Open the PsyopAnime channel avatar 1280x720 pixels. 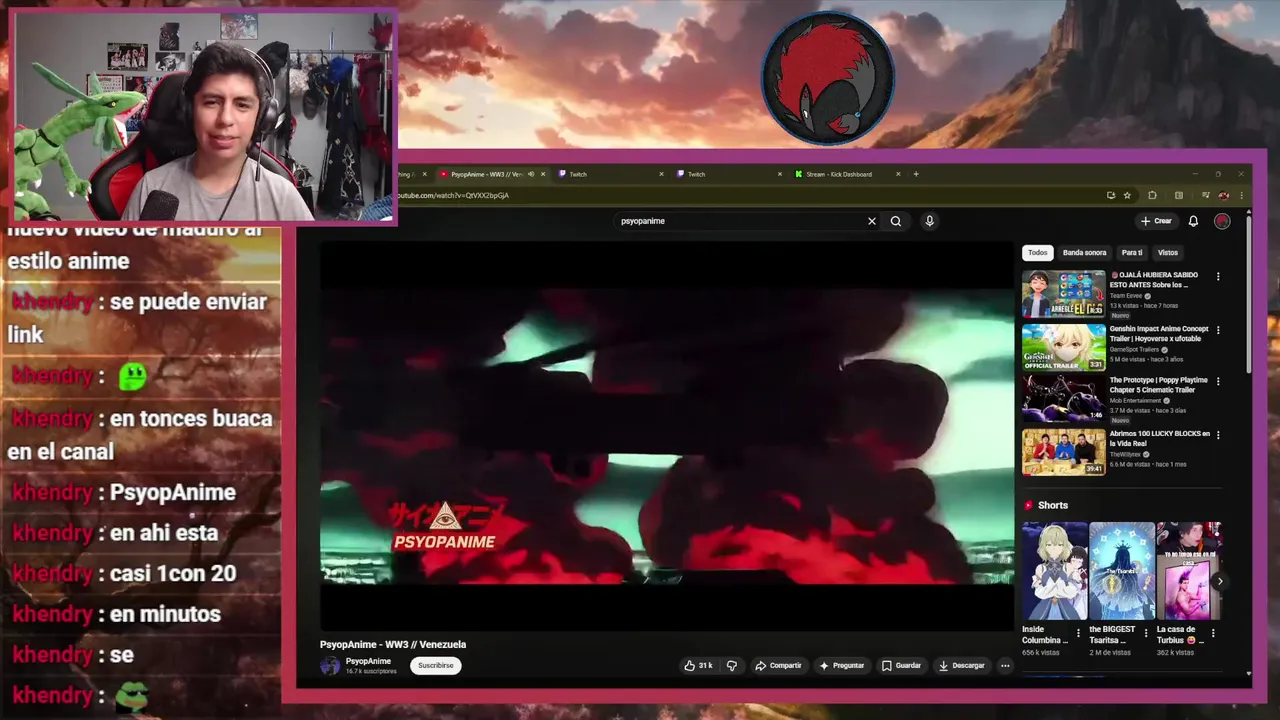[330, 666]
